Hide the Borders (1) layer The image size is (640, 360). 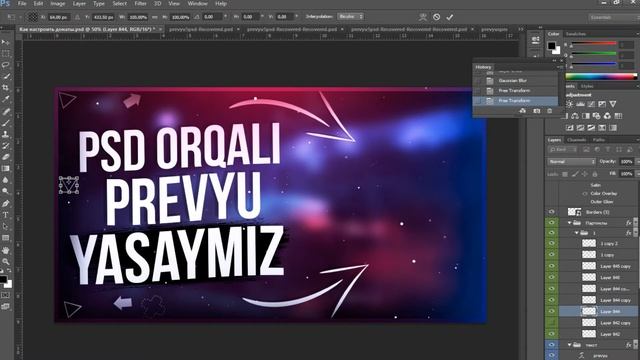(551, 212)
